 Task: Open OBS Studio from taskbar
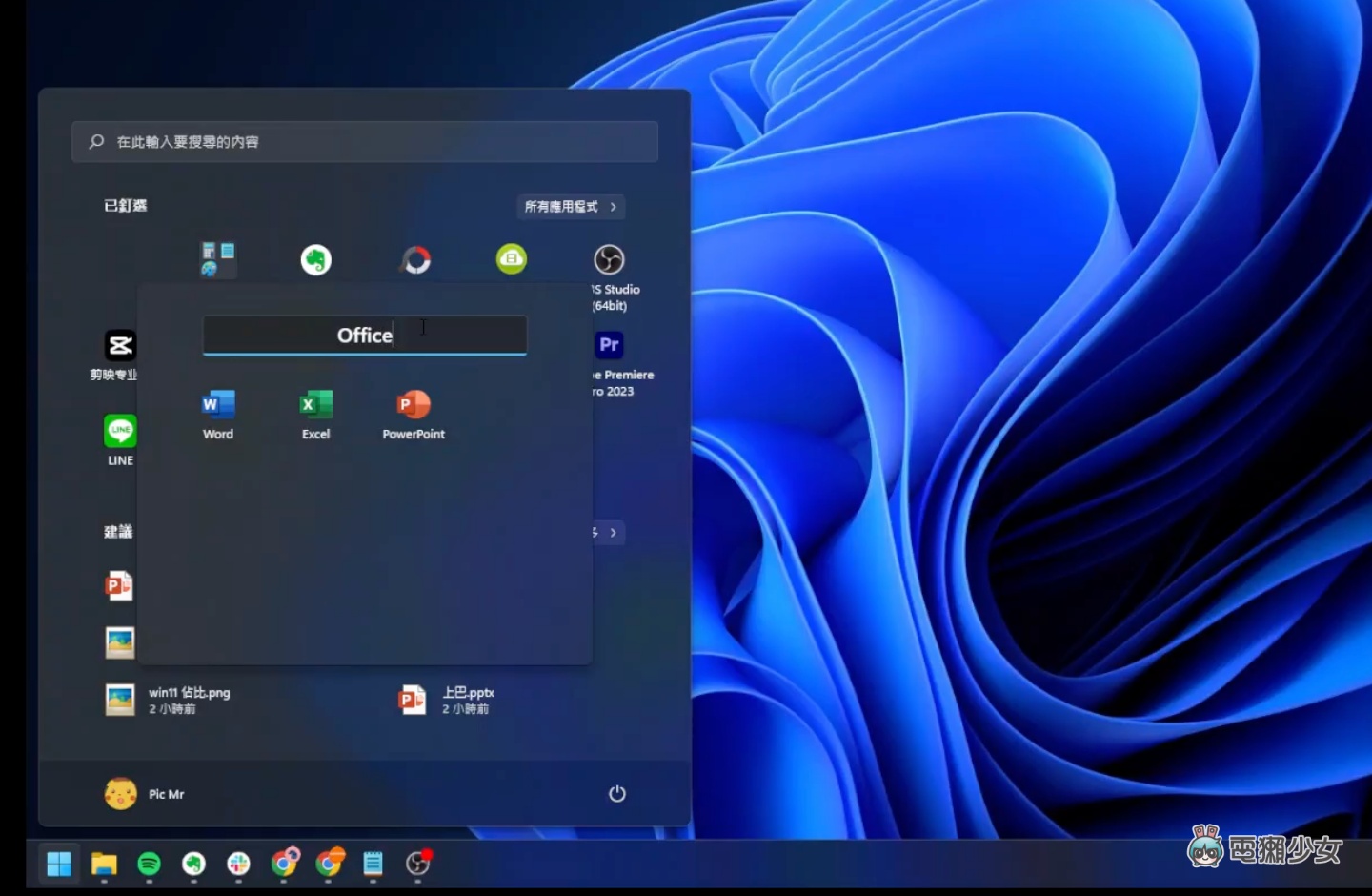pyautogui.click(x=418, y=863)
